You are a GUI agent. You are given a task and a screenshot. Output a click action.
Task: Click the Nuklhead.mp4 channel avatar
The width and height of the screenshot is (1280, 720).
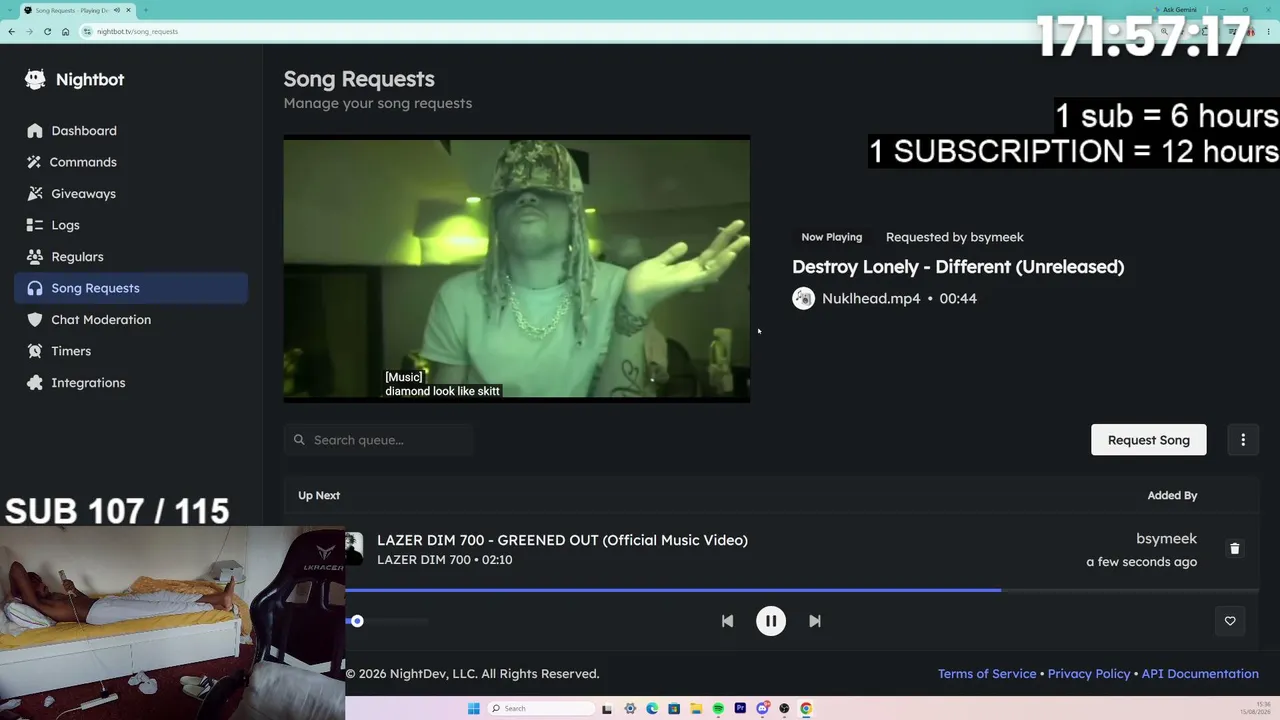803,298
